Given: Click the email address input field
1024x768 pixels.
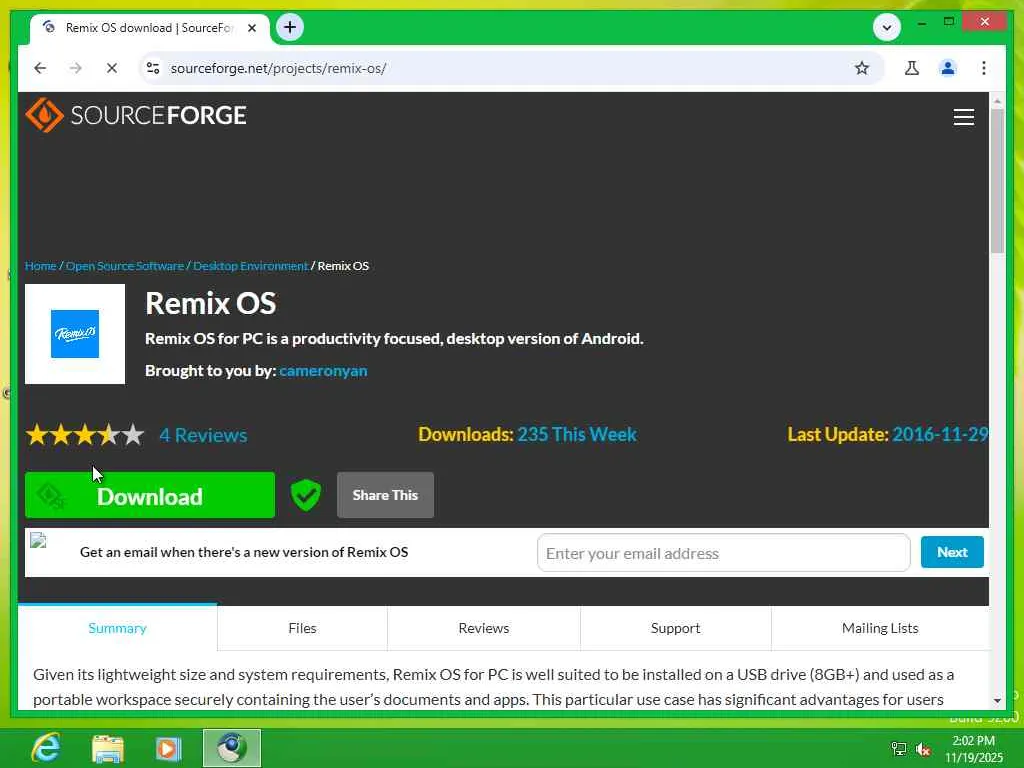Looking at the screenshot, I should 724,552.
